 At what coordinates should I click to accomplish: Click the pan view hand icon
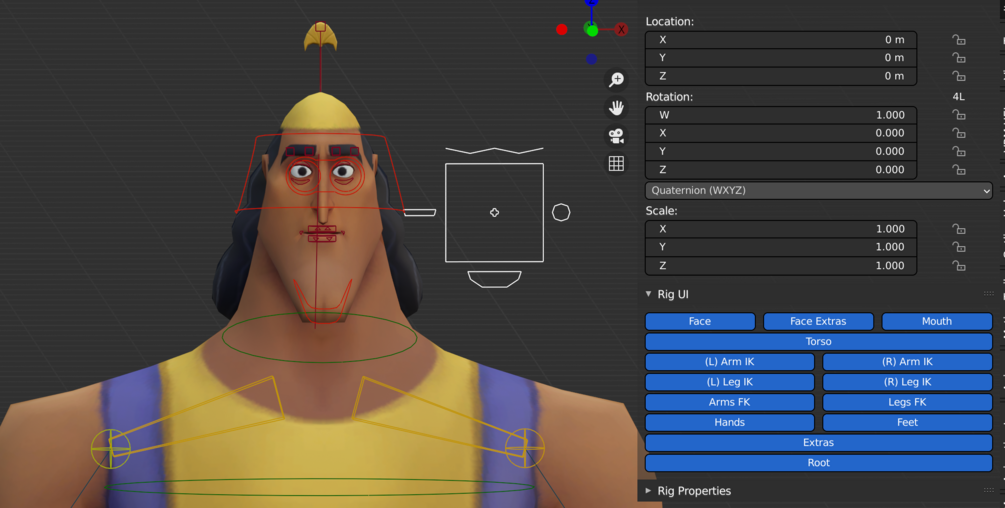pos(616,108)
